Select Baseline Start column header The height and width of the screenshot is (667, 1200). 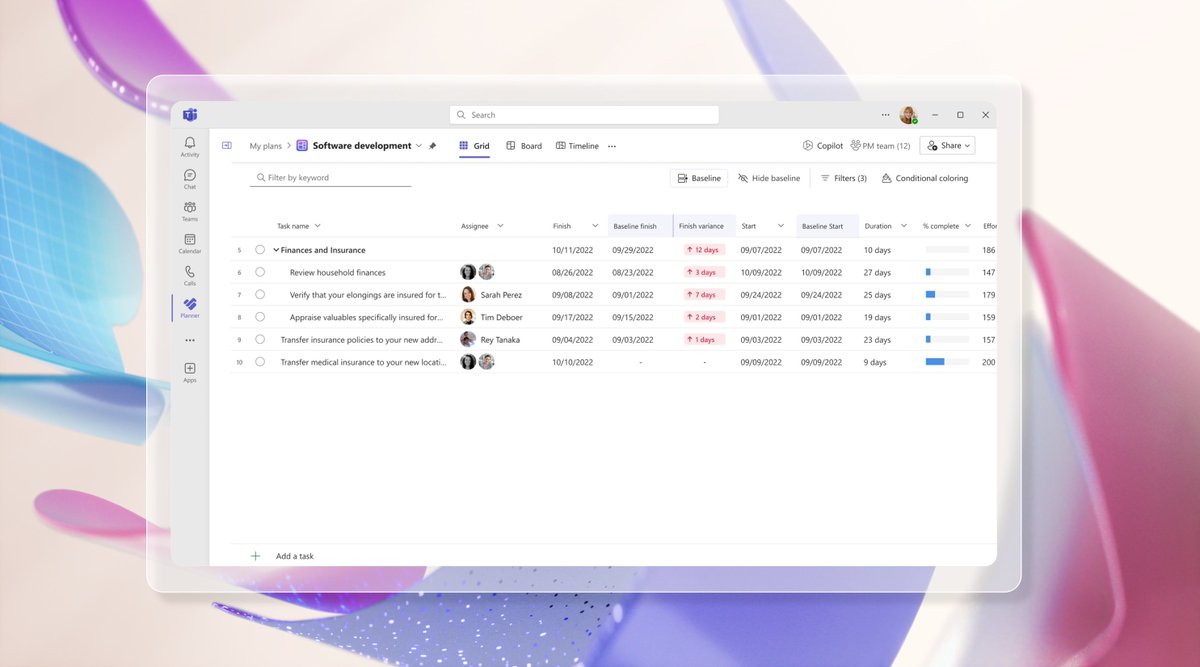[827, 226]
